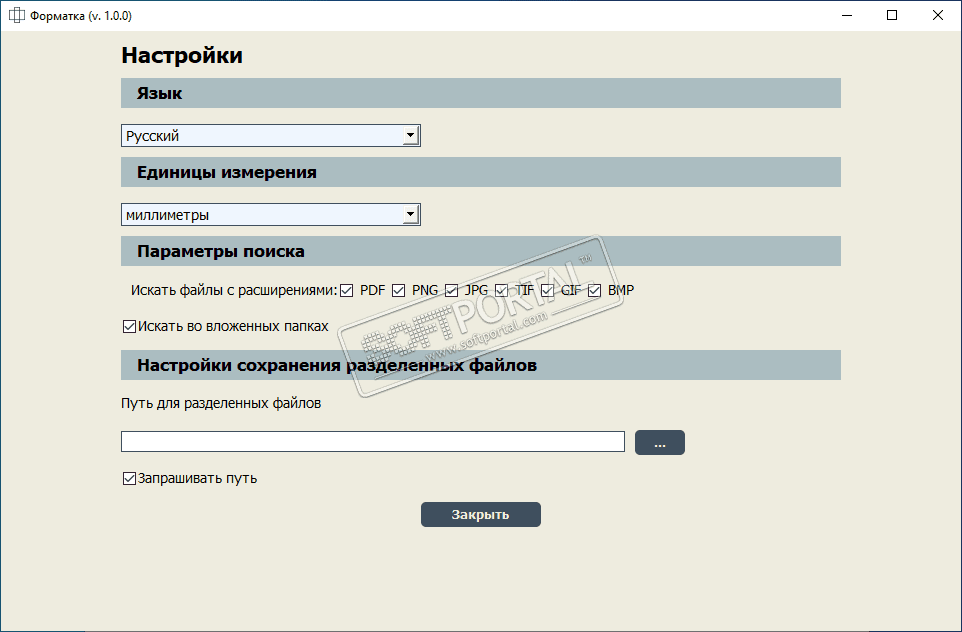This screenshot has width=962, height=632.
Task: Click the Настройки heading
Action: [182, 55]
